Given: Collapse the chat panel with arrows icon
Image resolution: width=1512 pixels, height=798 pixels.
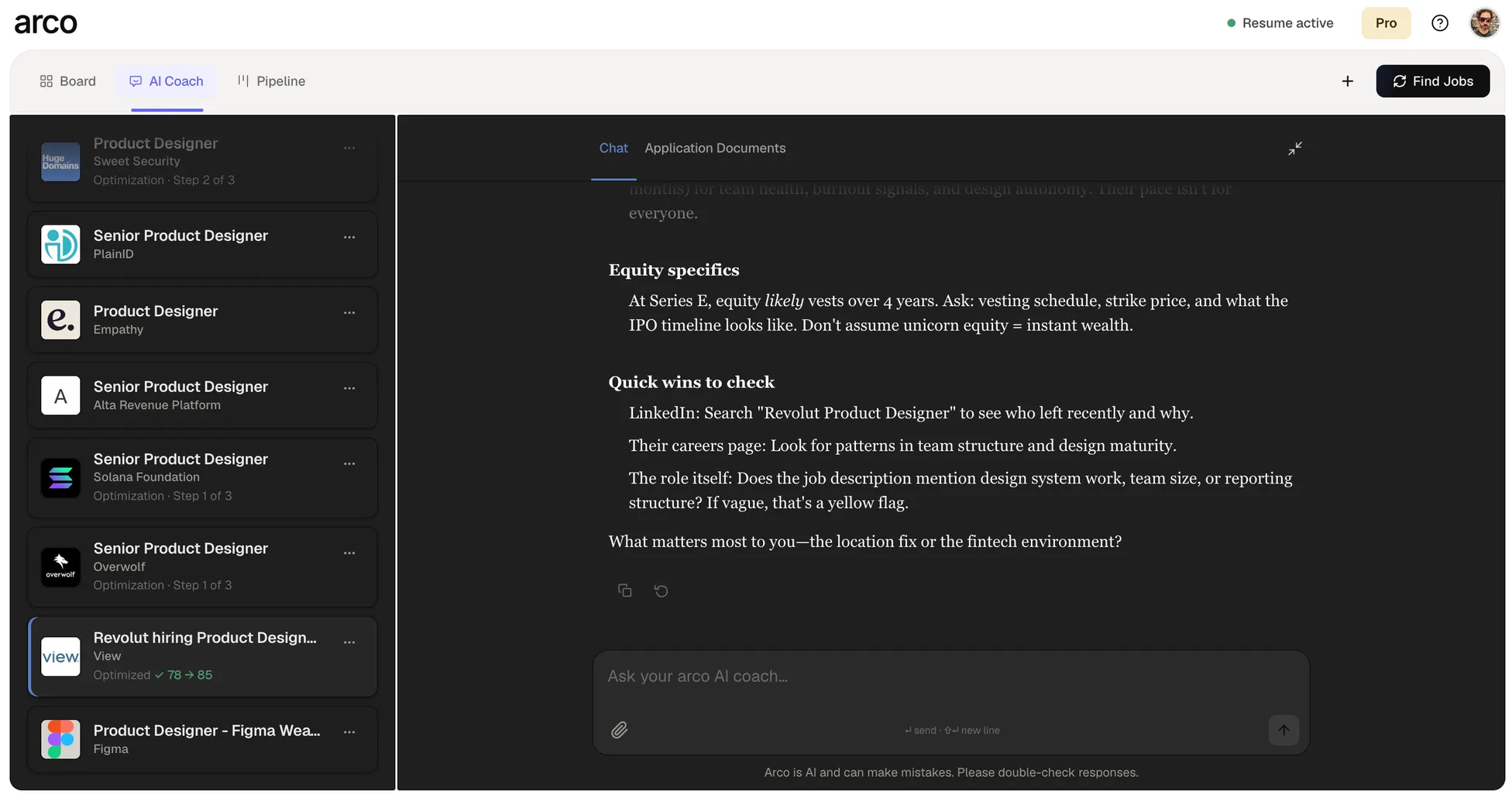Looking at the screenshot, I should 1295,148.
